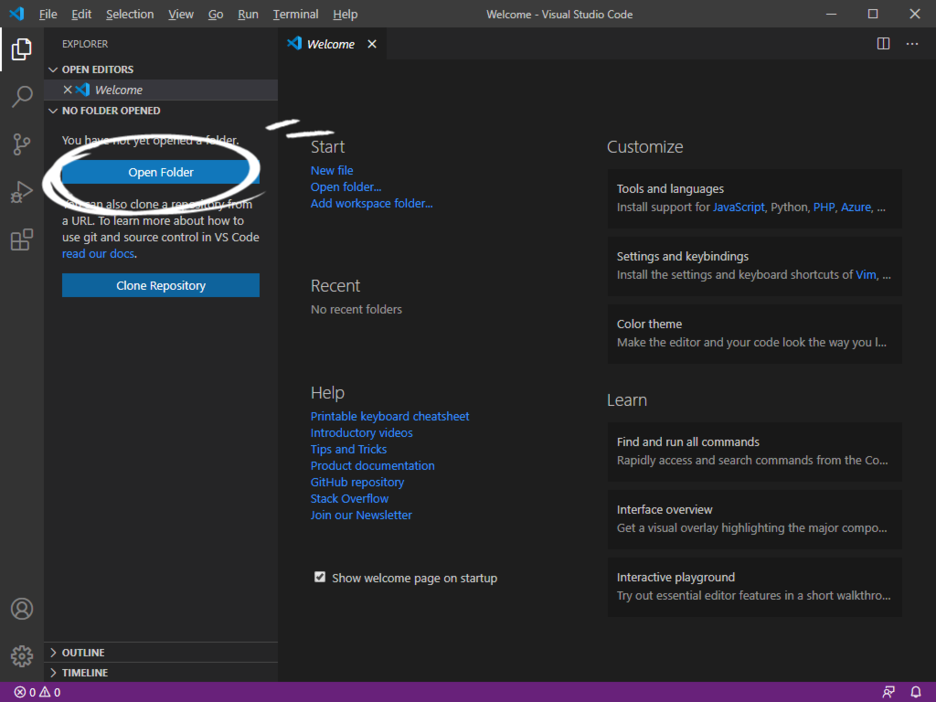Open the View menu
936x702 pixels.
tap(180, 14)
